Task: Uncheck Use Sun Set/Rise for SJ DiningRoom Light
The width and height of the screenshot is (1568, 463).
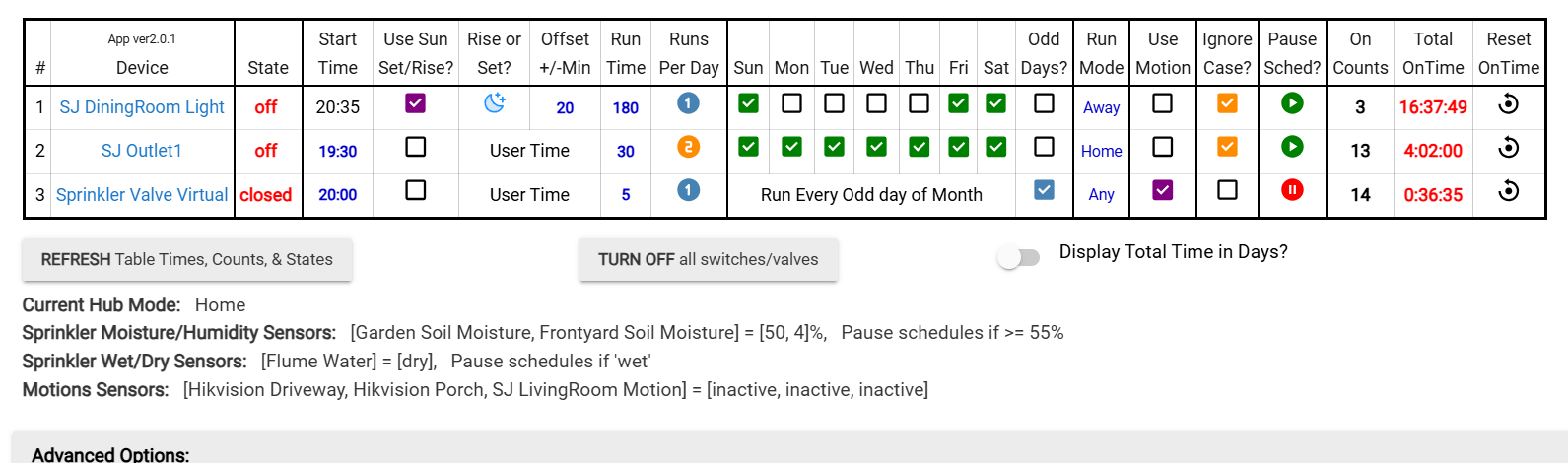Action: [416, 102]
